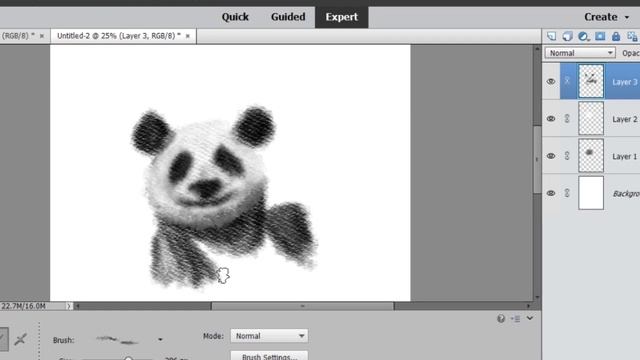Hide Layer 2 visibility eye
Viewport: 640px width, 360px height.
coord(551,119)
